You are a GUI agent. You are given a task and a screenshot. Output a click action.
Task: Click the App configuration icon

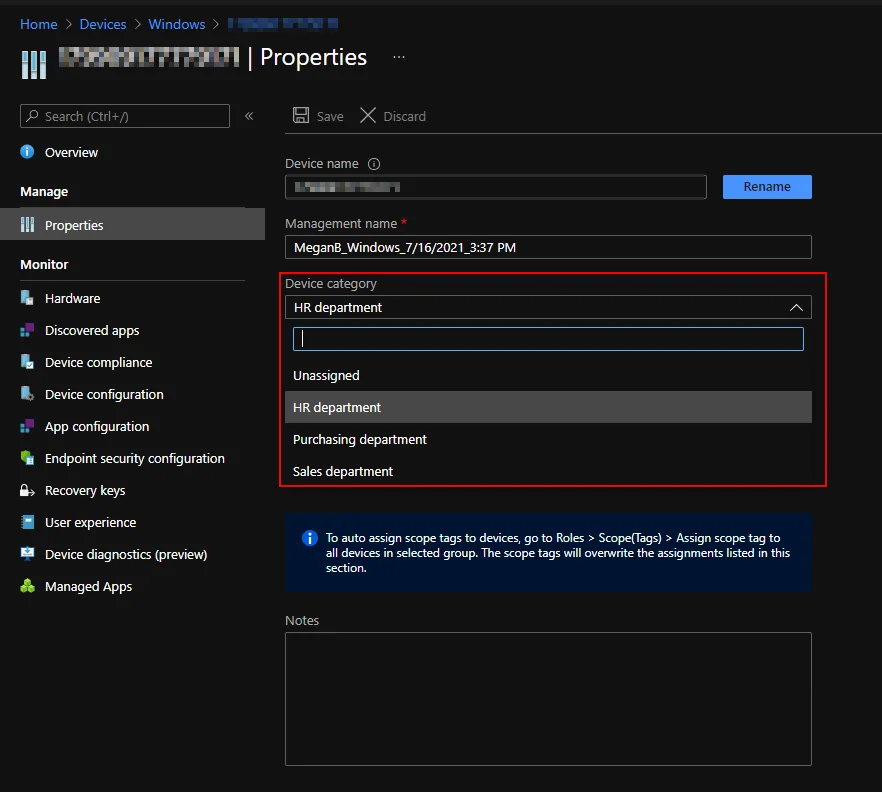click(x=27, y=426)
